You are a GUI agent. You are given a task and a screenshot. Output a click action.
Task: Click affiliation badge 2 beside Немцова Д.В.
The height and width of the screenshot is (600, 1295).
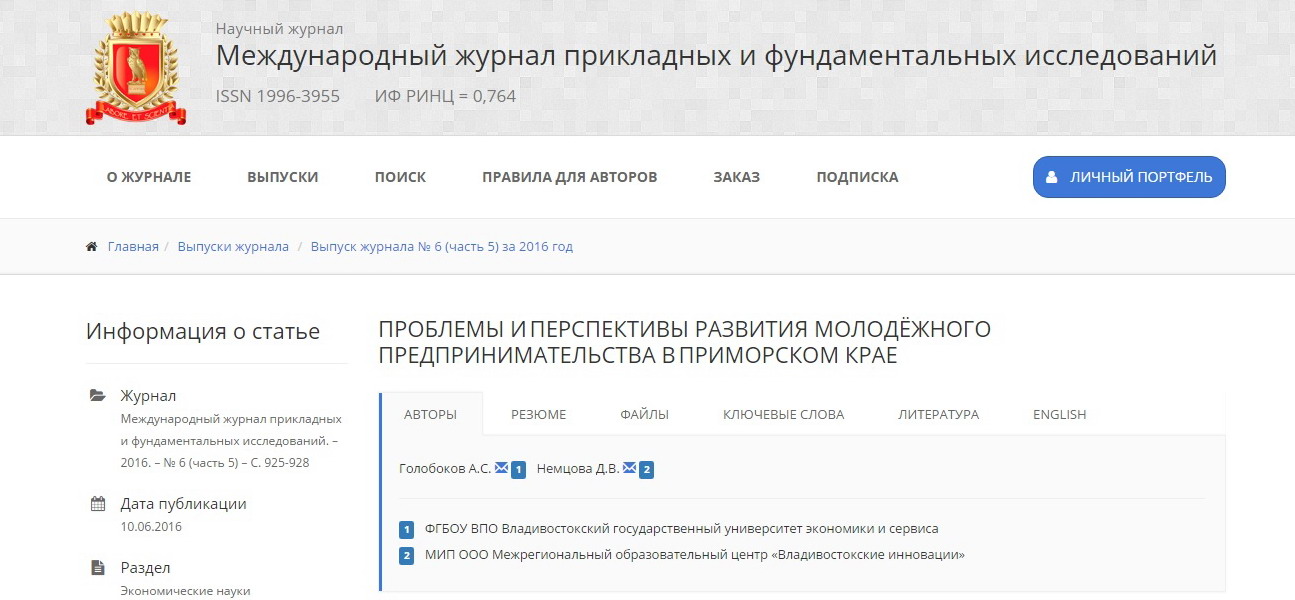click(646, 470)
